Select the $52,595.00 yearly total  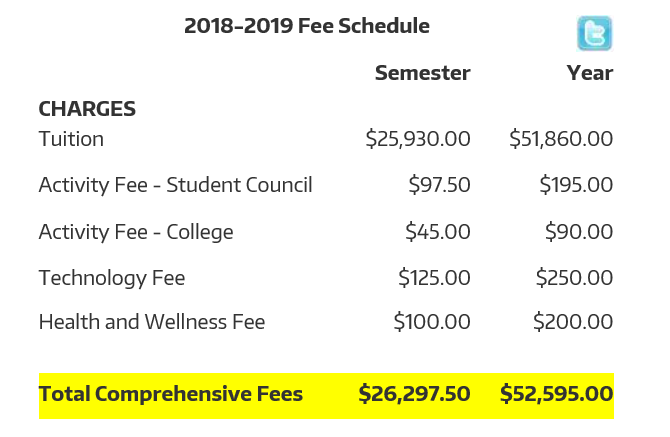557,394
